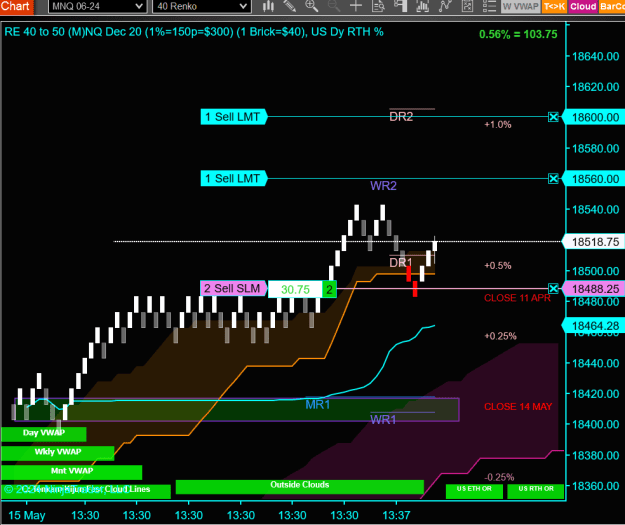This screenshot has height=525, width=625.
Task: Click the 30.75 position profit box
Action: [295, 289]
